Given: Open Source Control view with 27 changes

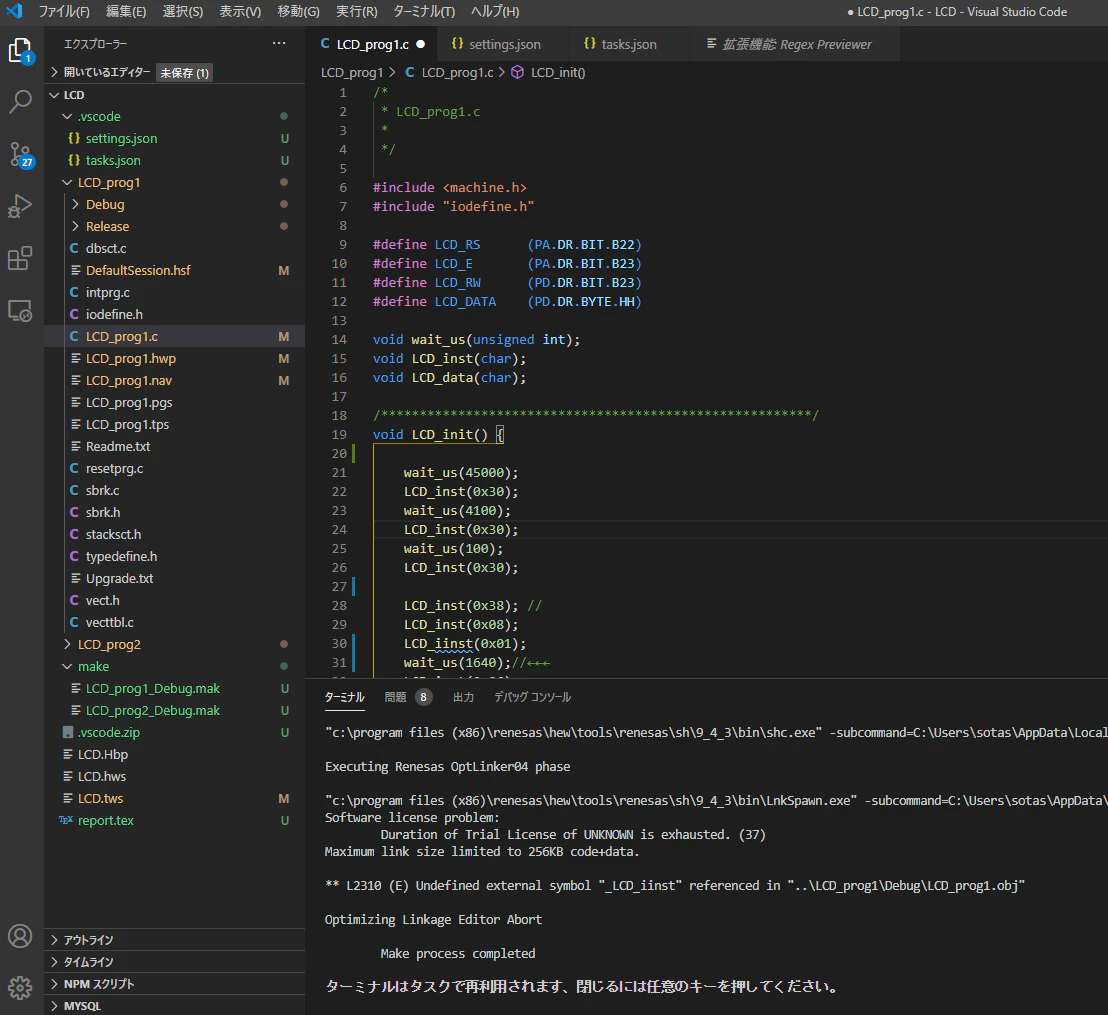Looking at the screenshot, I should point(20,154).
